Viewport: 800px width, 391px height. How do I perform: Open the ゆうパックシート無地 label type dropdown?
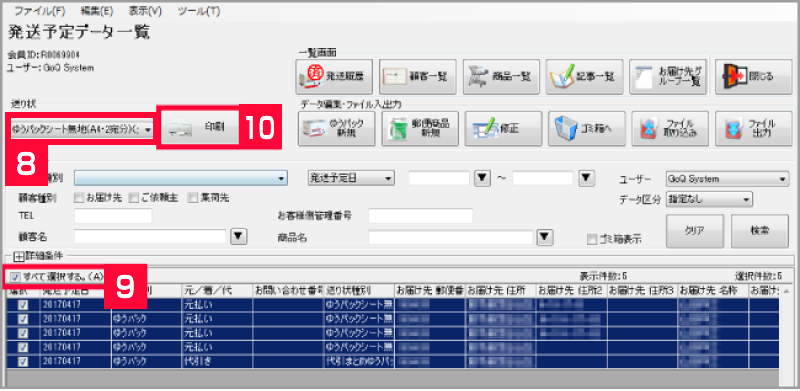point(82,130)
